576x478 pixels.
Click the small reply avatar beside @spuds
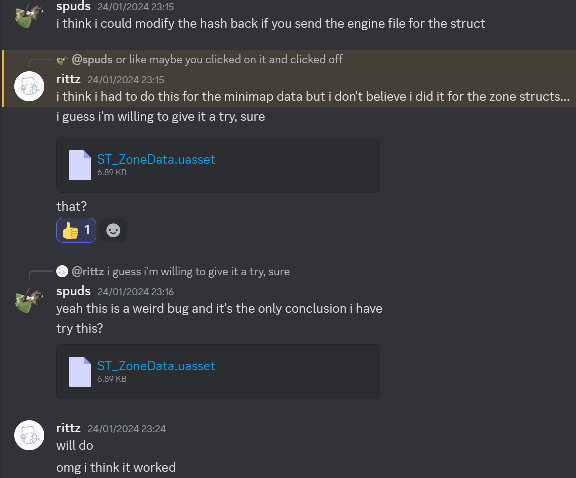click(x=62, y=59)
